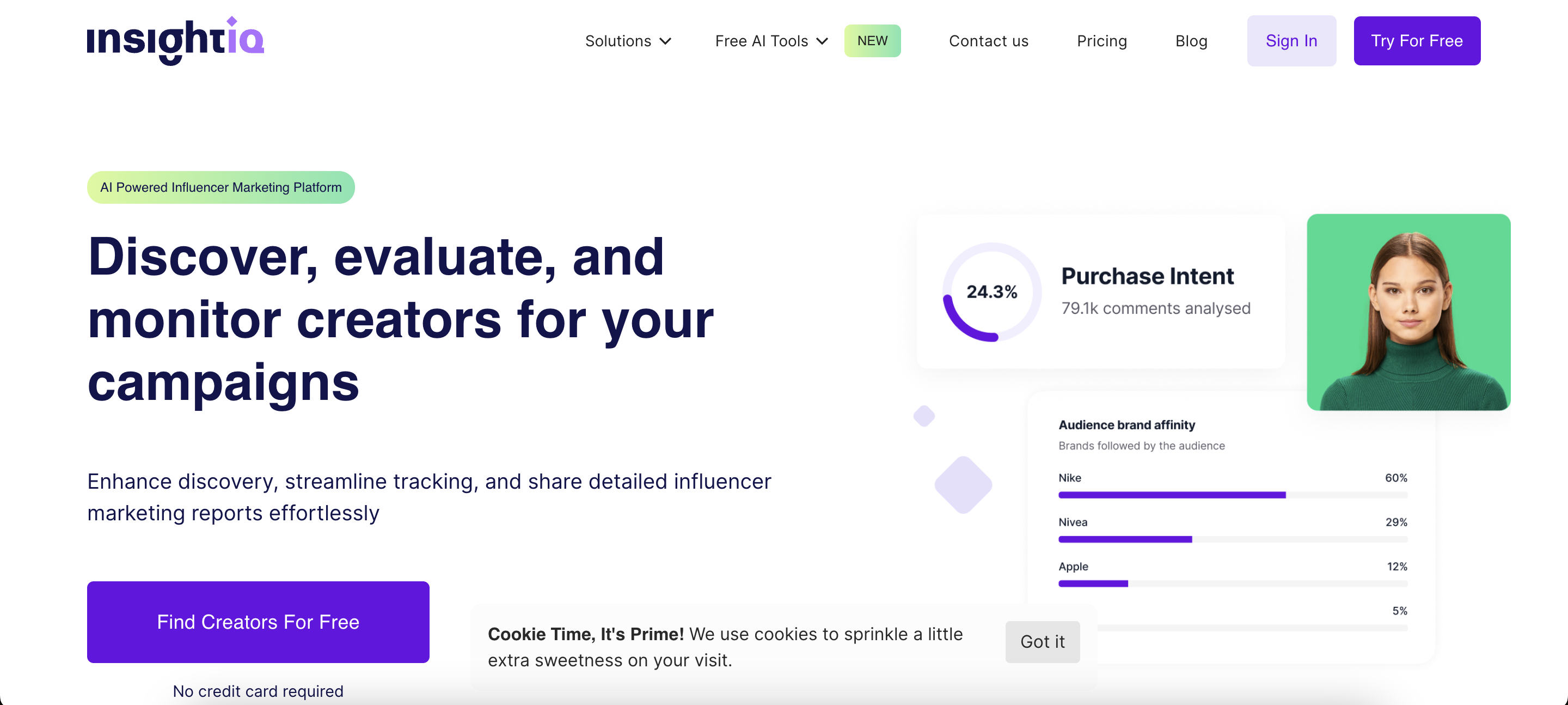
Task: Open the Solutions menu
Action: pos(618,41)
